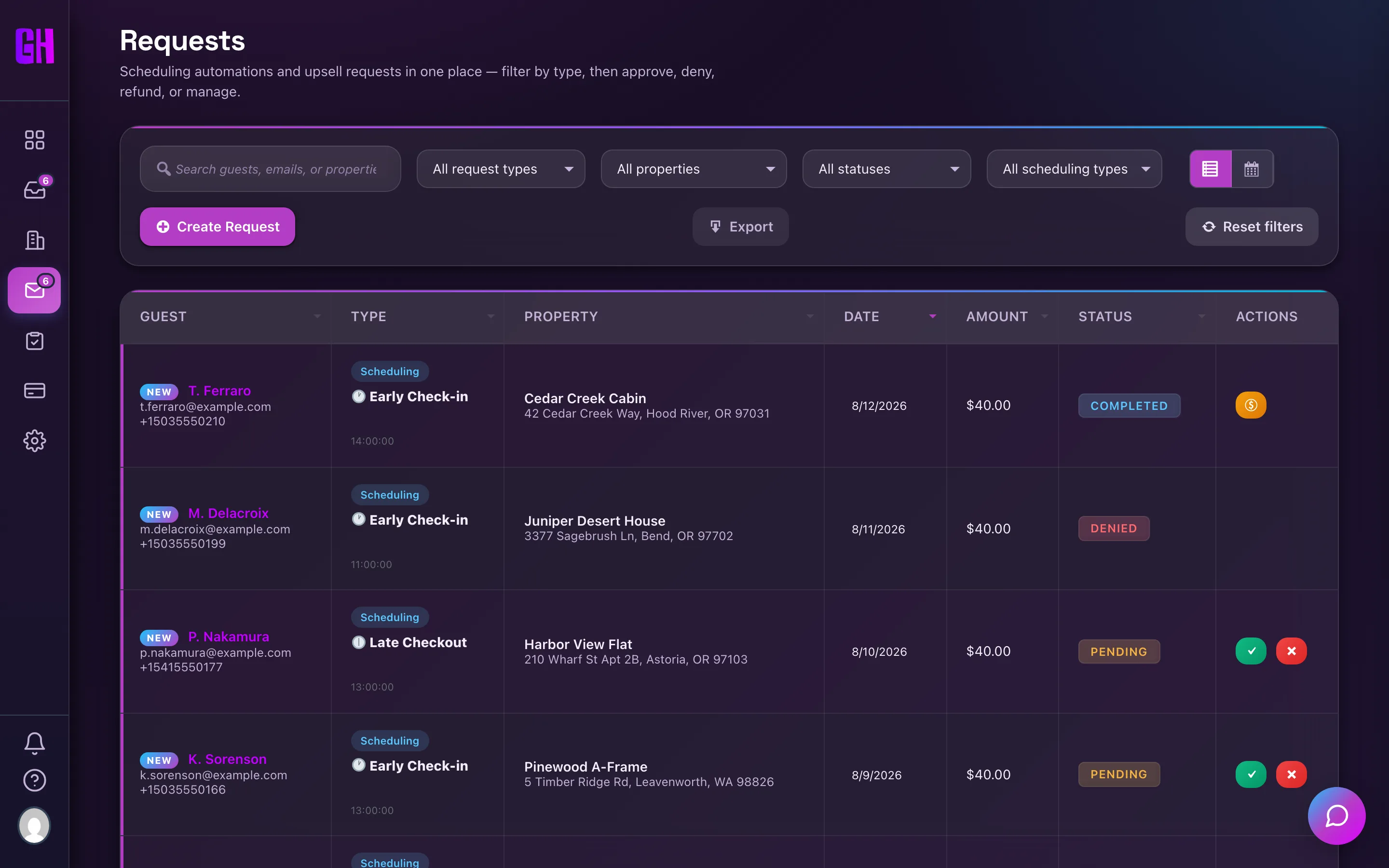
Task: Switch to list view
Action: 1210,169
